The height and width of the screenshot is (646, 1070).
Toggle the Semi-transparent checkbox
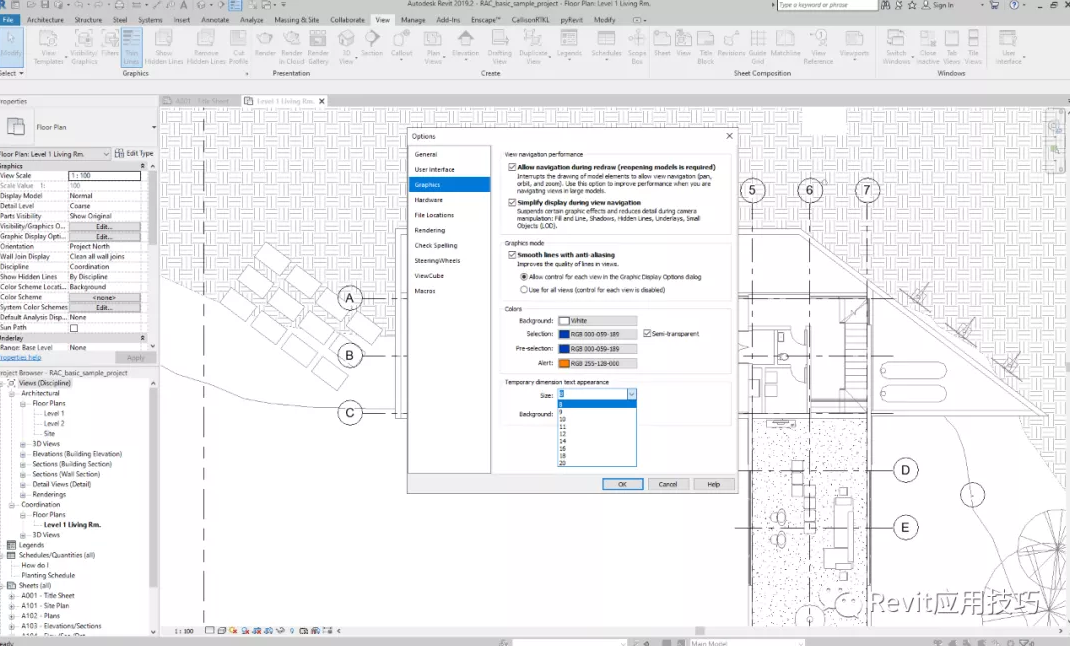647,333
